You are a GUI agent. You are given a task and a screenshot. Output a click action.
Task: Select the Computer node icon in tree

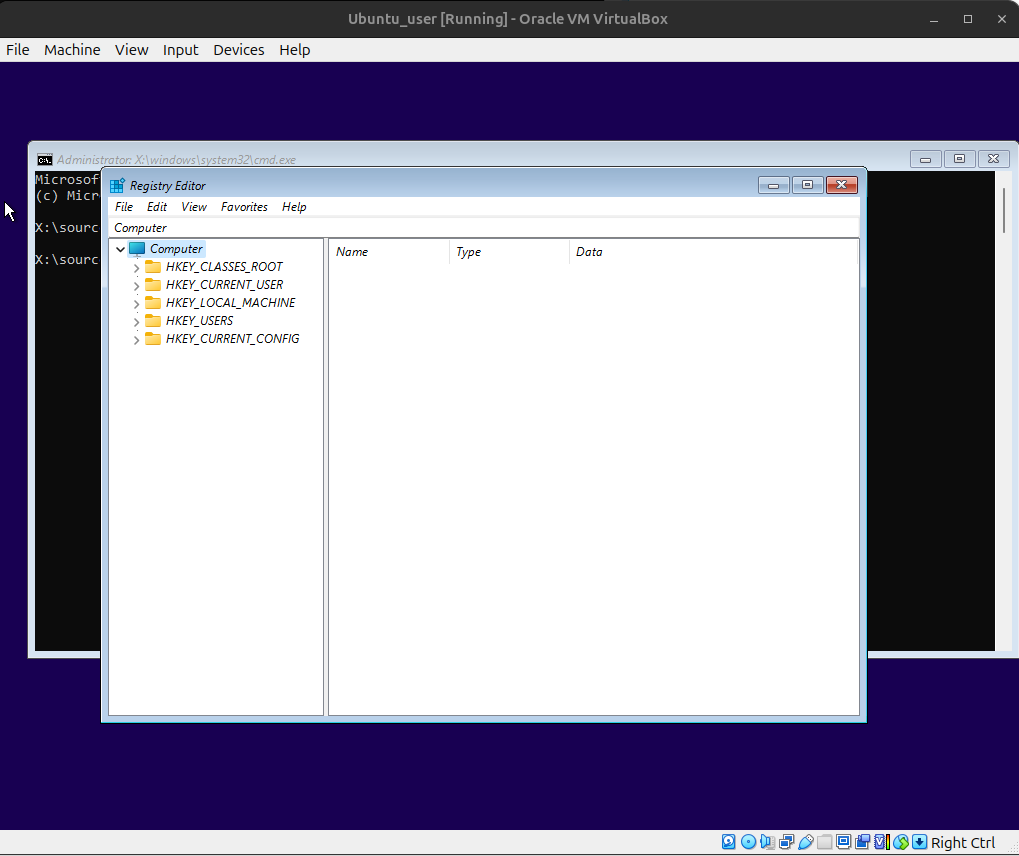click(136, 249)
